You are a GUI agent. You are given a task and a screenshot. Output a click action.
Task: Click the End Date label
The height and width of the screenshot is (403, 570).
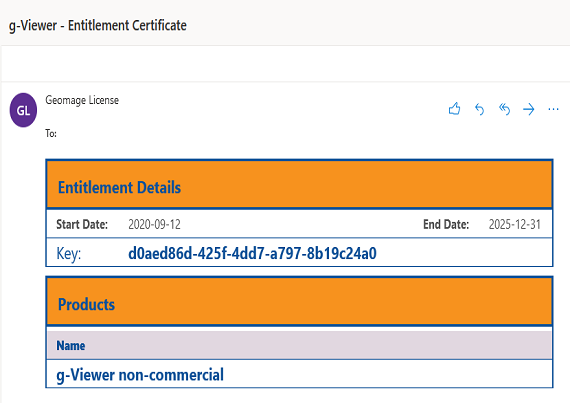click(446, 224)
